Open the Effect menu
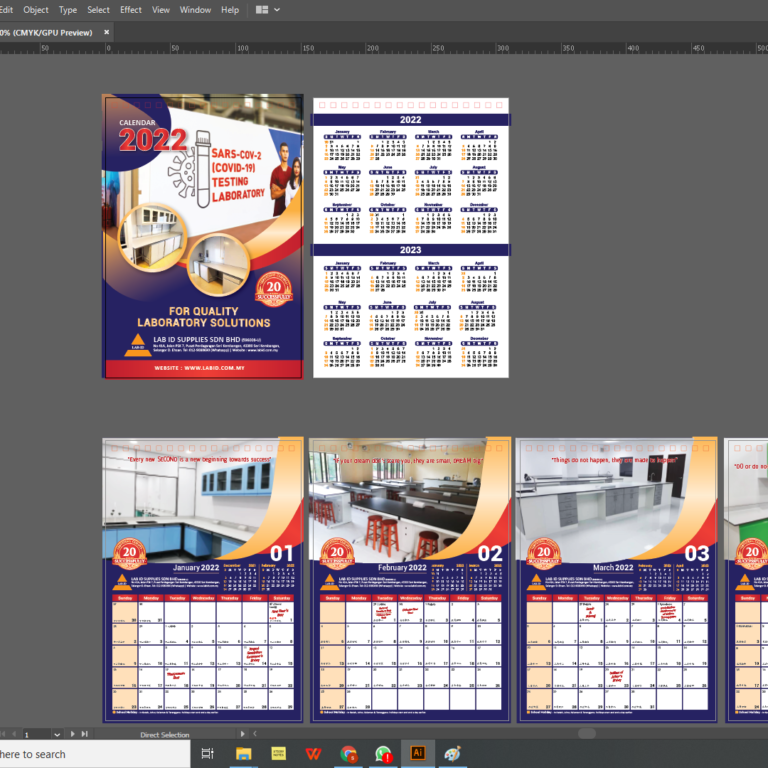768x768 pixels. [x=131, y=10]
